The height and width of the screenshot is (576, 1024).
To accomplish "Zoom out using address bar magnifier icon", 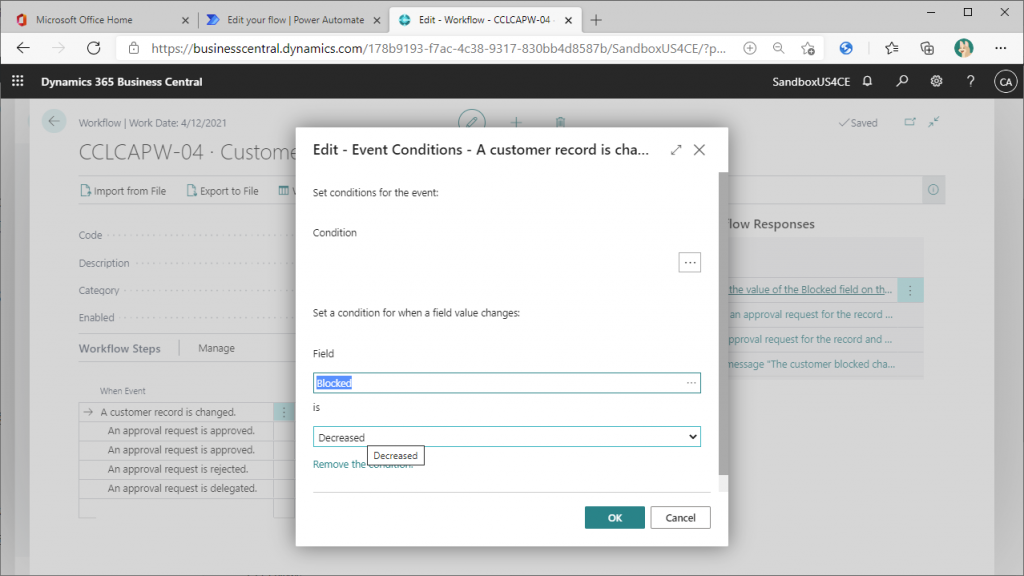I will (x=778, y=48).
